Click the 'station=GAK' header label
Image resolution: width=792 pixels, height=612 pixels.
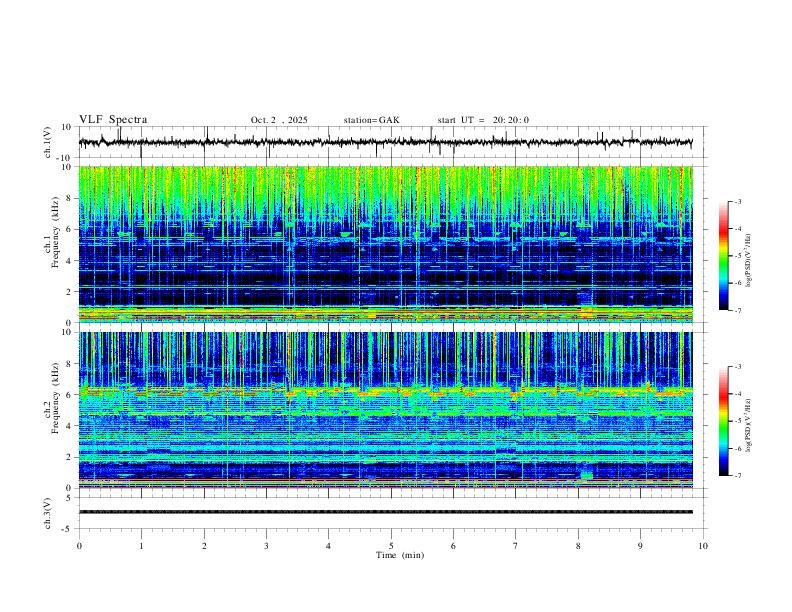pyautogui.click(x=371, y=120)
